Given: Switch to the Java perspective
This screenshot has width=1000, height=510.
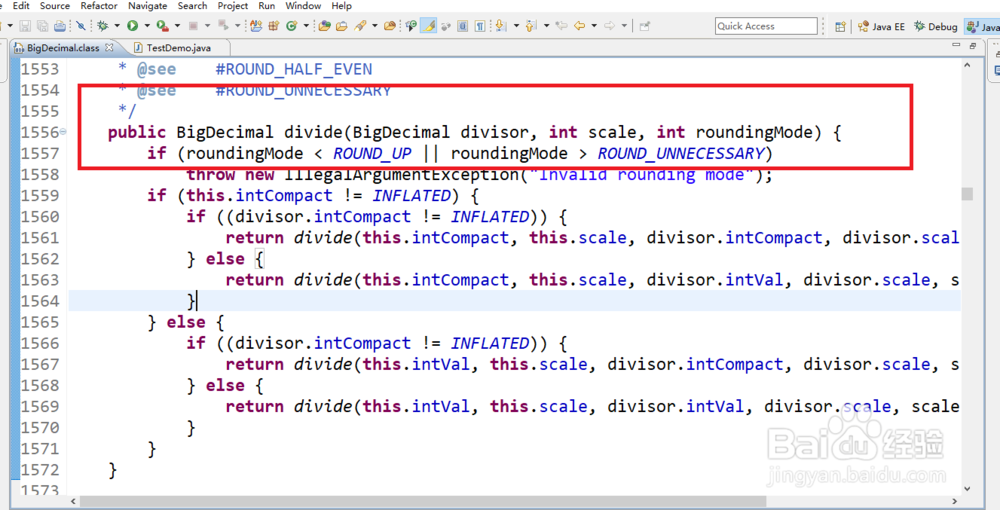Looking at the screenshot, I should coord(983,26).
